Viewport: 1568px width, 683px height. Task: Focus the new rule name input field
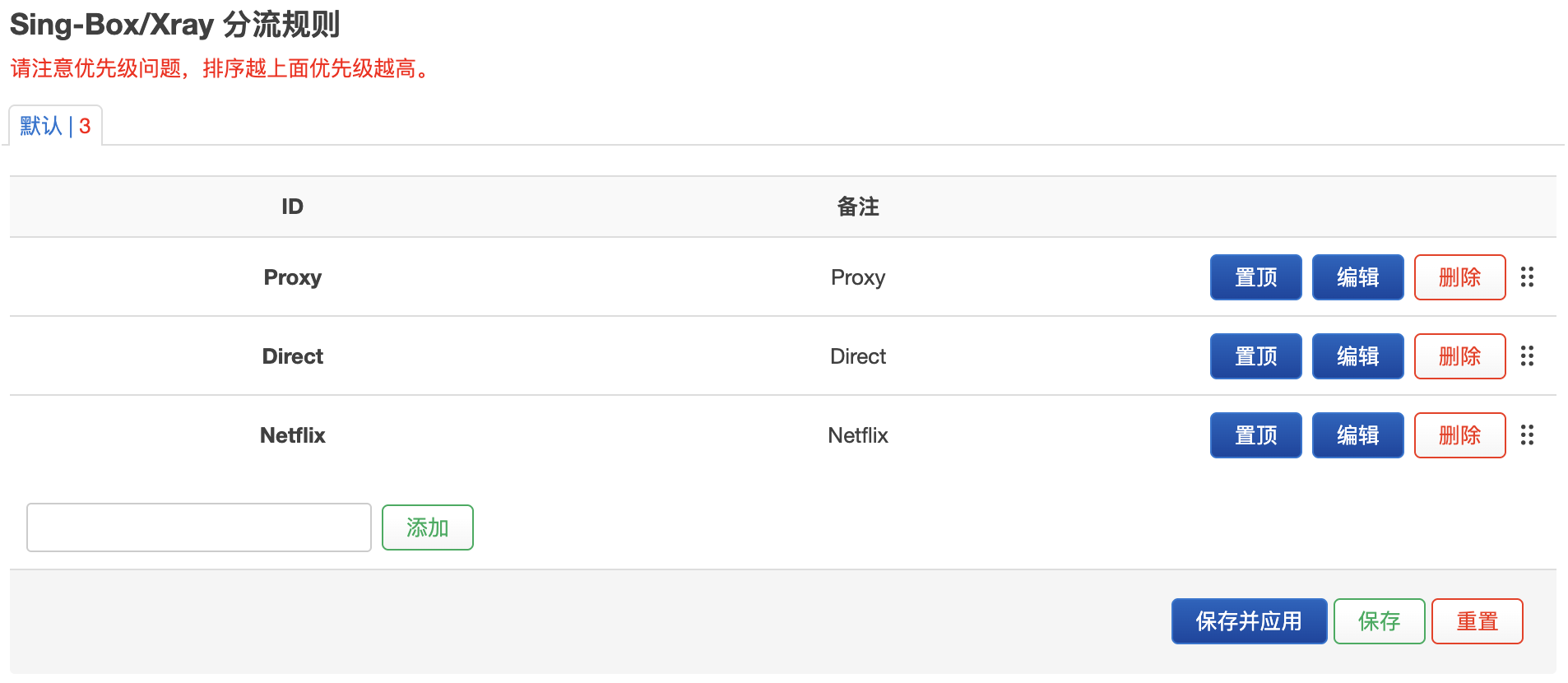[199, 527]
